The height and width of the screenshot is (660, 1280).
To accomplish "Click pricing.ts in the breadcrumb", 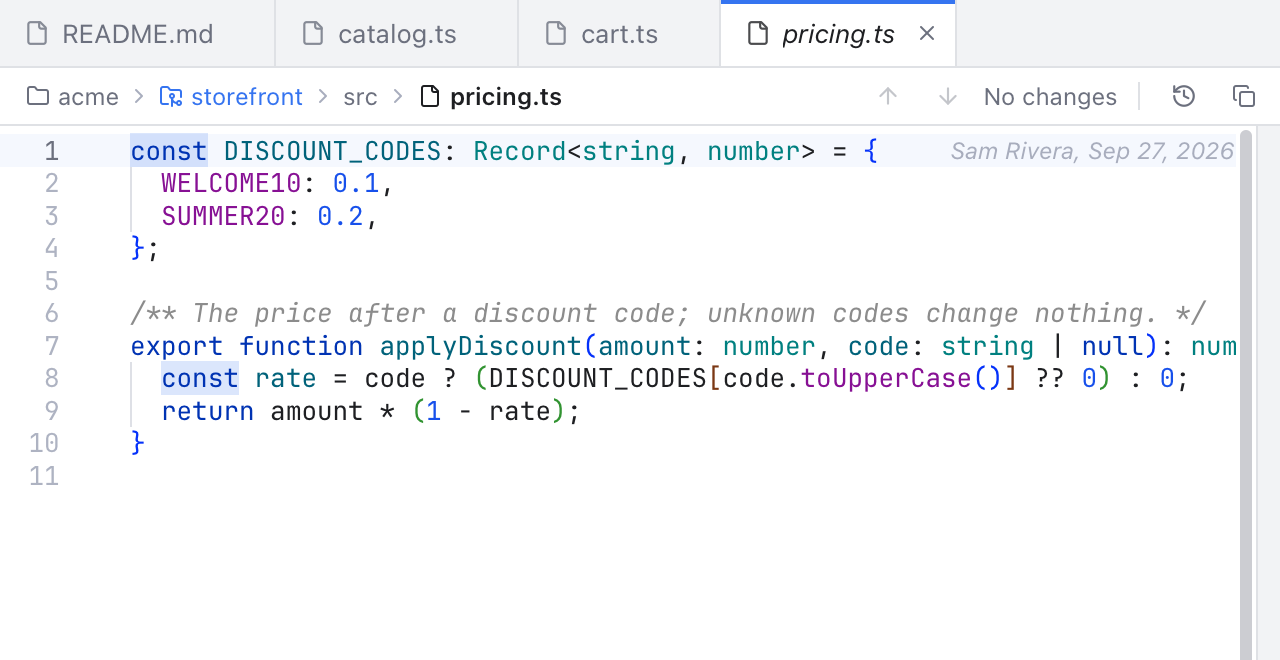I will point(506,97).
